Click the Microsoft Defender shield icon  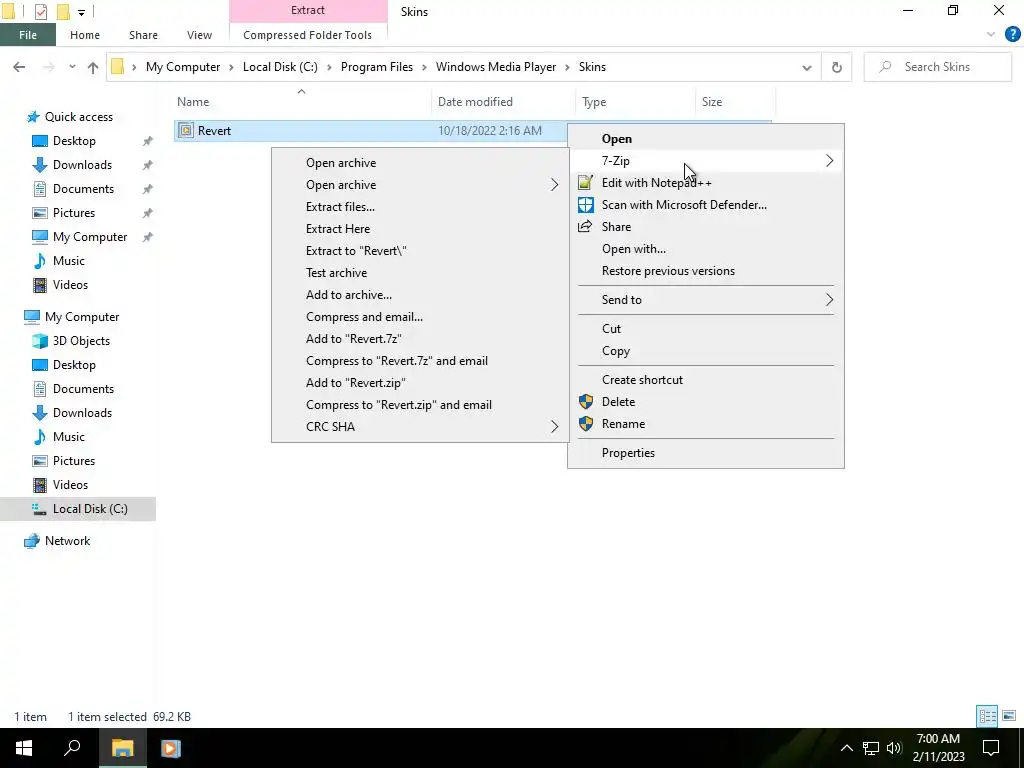(586, 205)
